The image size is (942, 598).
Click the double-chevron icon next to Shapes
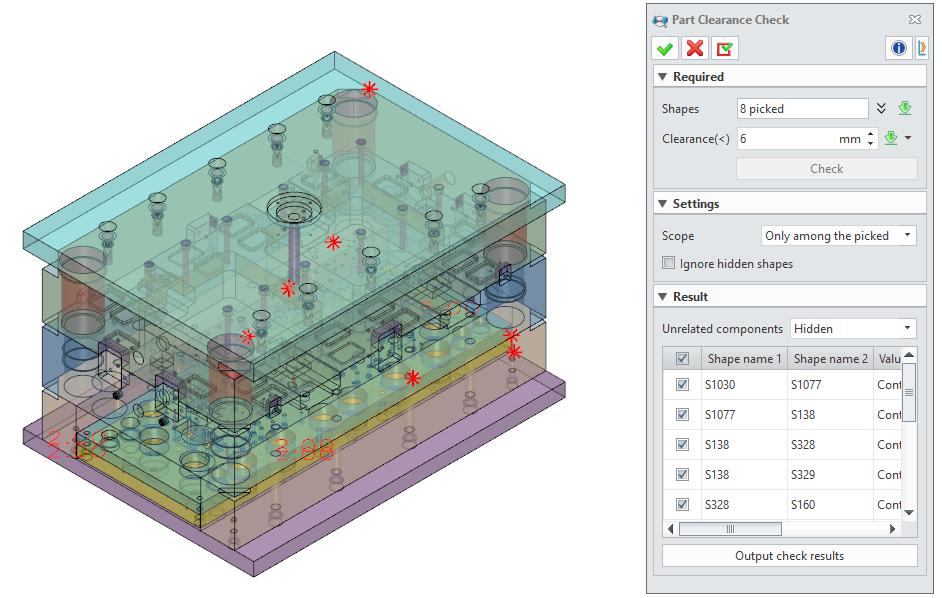(x=881, y=109)
